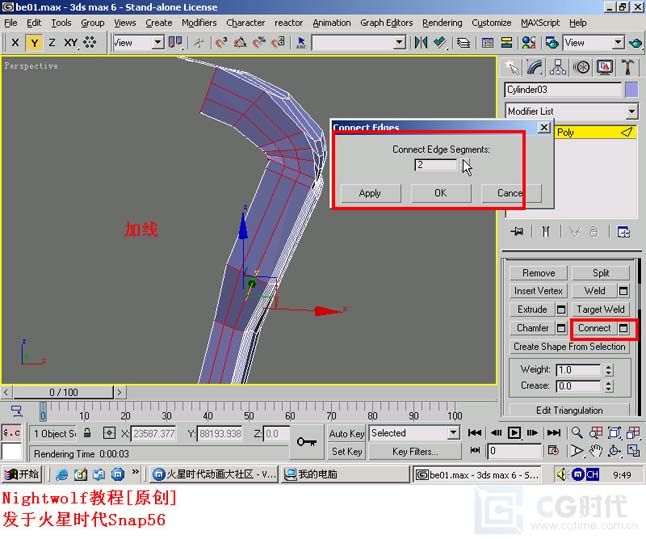Open the object color swatch
Viewport: 646px width, 539px height.
[x=632, y=90]
